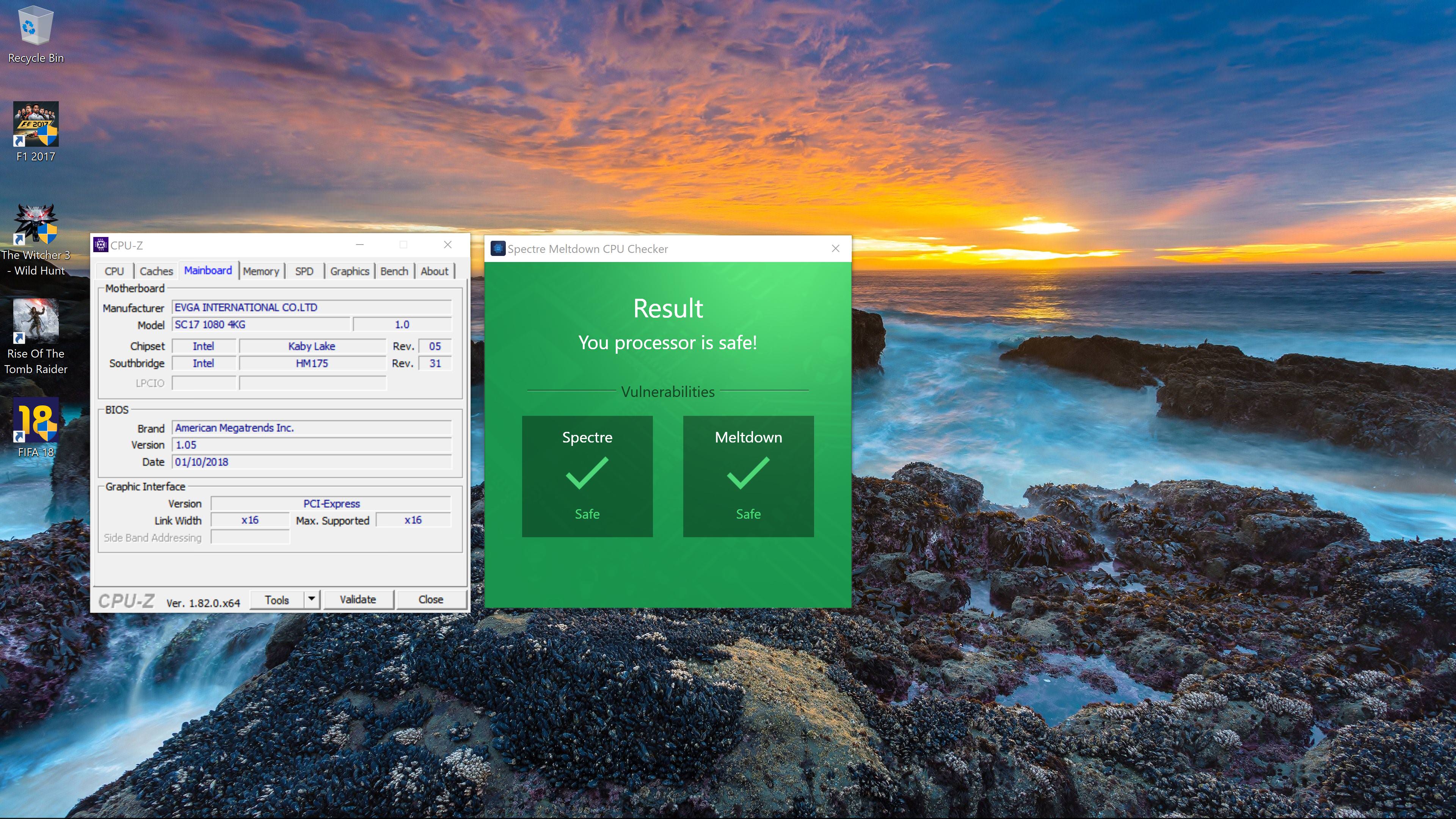Open the Graphics tab in CPU-Z
Screen dimensions: 1456x819
[x=349, y=271]
